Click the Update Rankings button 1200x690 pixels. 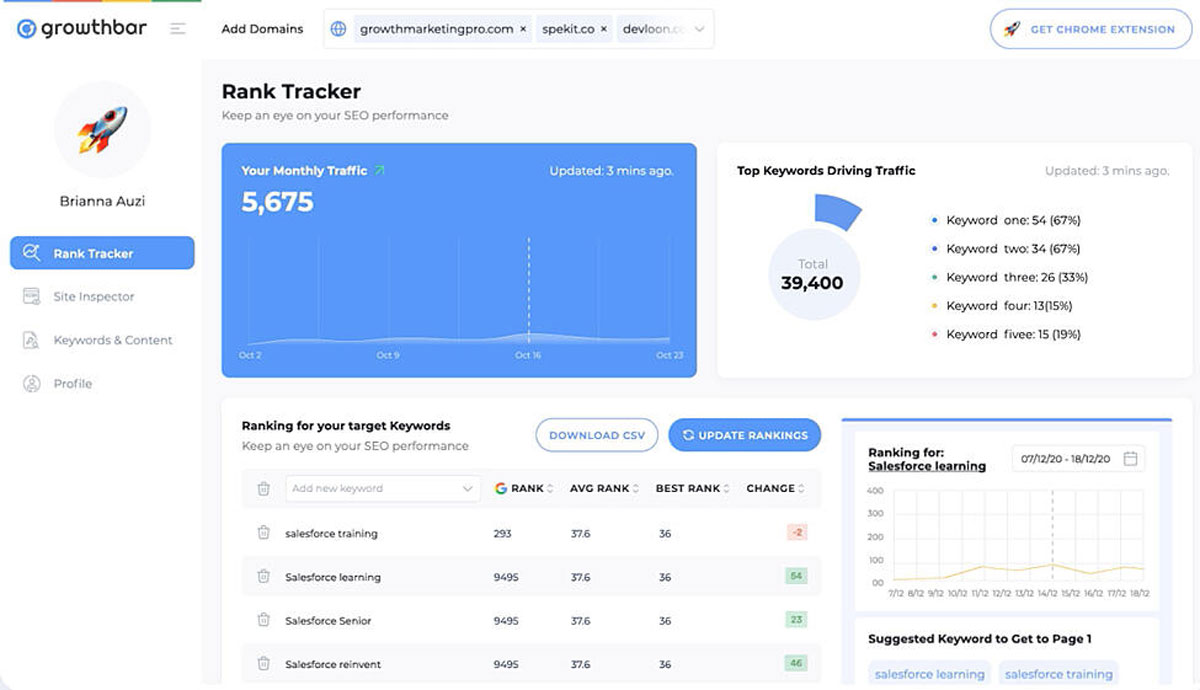click(745, 435)
